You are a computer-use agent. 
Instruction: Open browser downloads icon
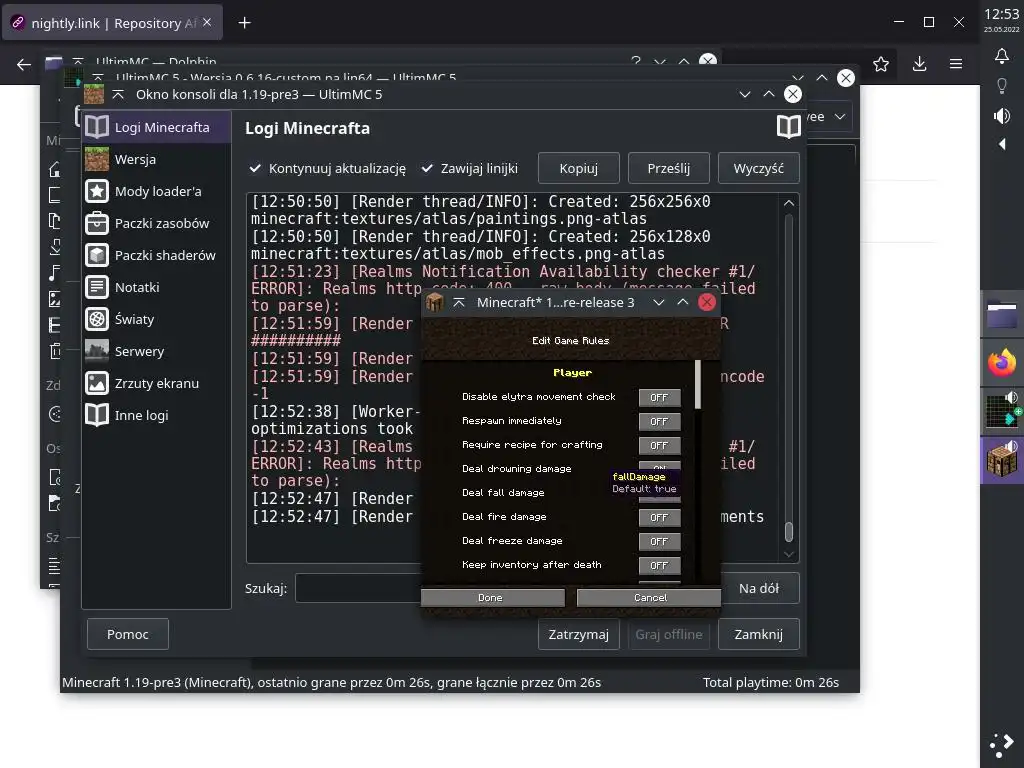920,64
